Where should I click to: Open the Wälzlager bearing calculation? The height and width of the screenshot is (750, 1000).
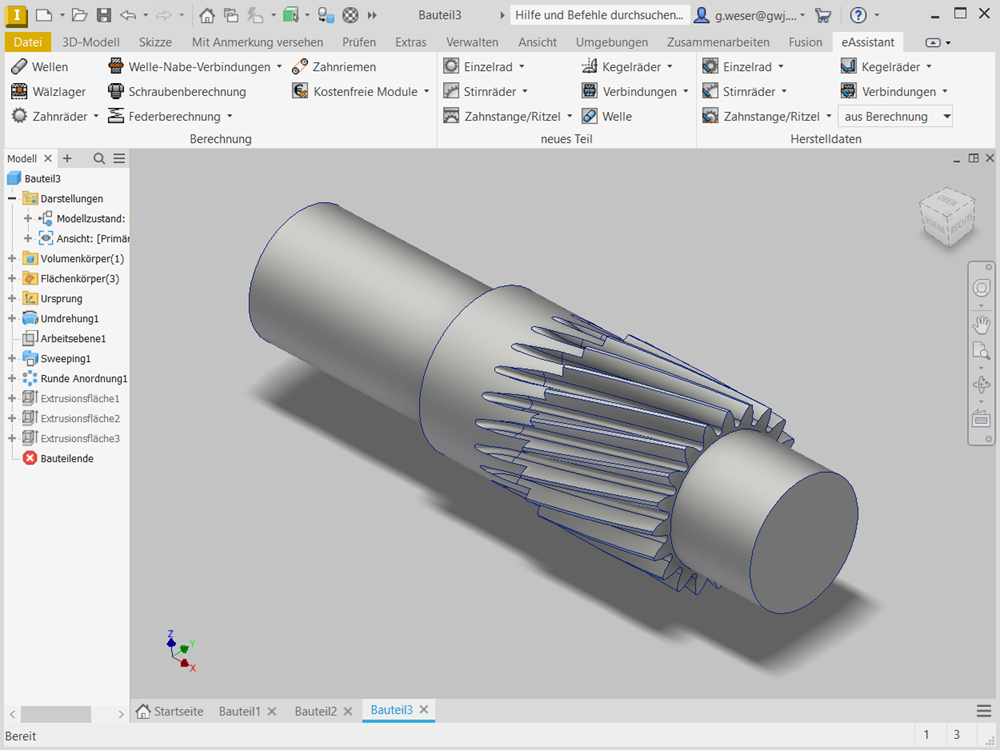coord(20,92)
